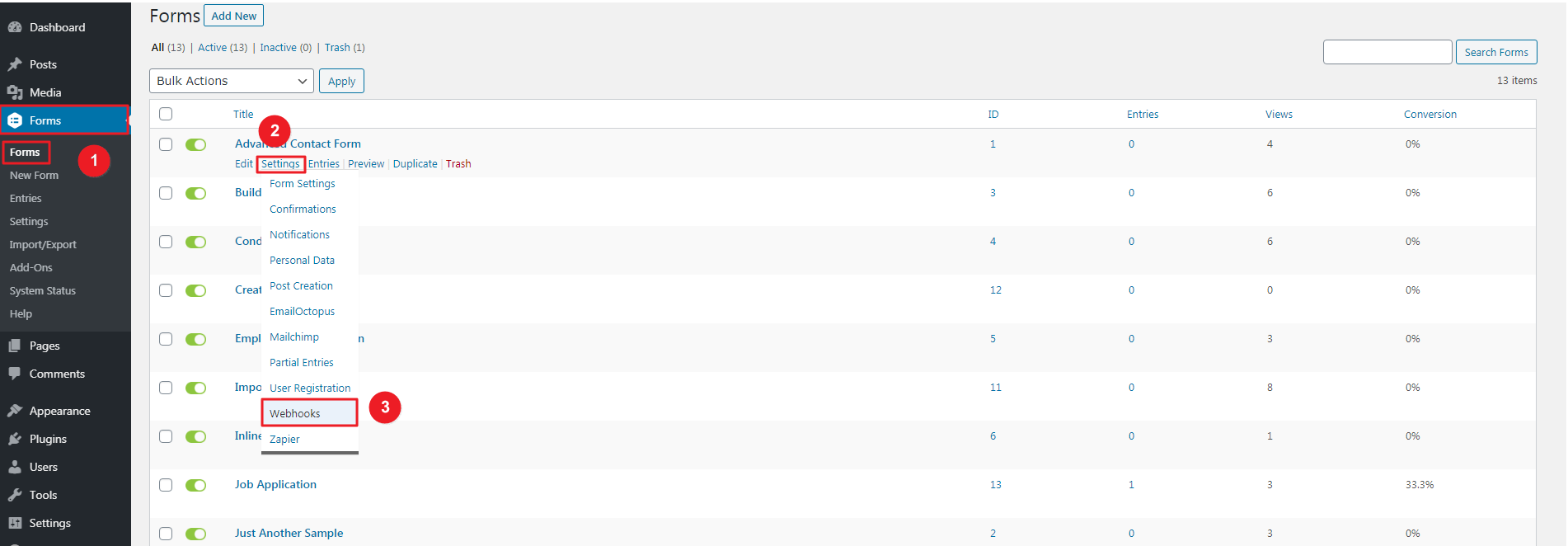Click the Tools wrench icon
Screen dimensions: 1568x546
pyautogui.click(x=15, y=495)
